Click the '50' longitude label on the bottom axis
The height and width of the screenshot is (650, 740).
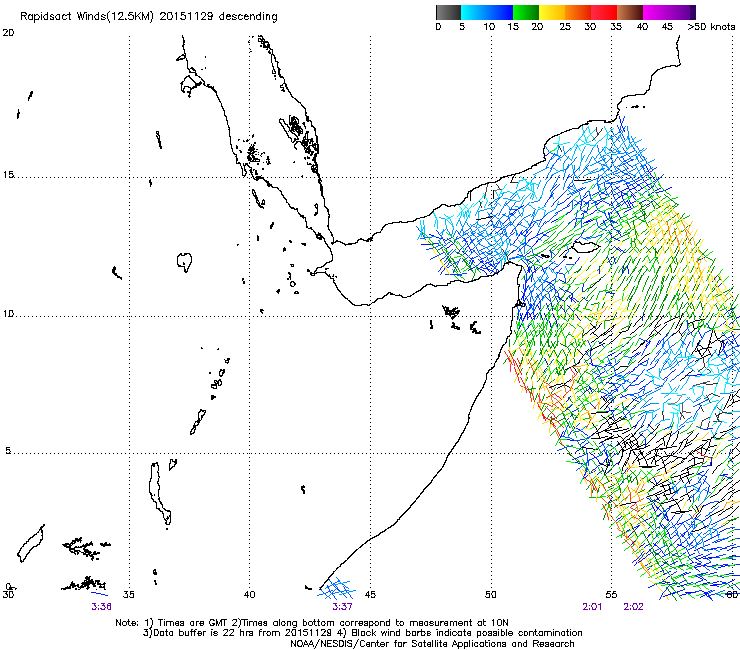pos(491,595)
